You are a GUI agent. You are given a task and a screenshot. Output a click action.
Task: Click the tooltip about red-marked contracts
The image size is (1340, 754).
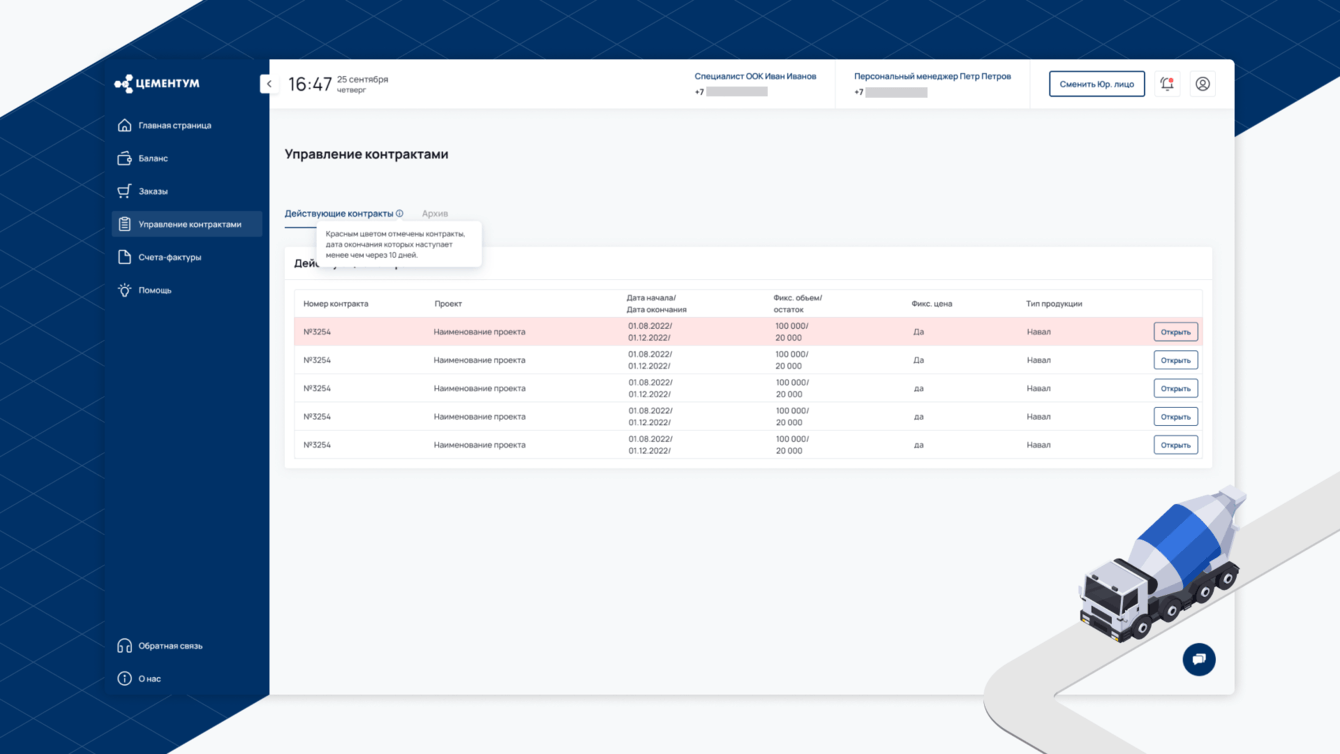(x=399, y=244)
